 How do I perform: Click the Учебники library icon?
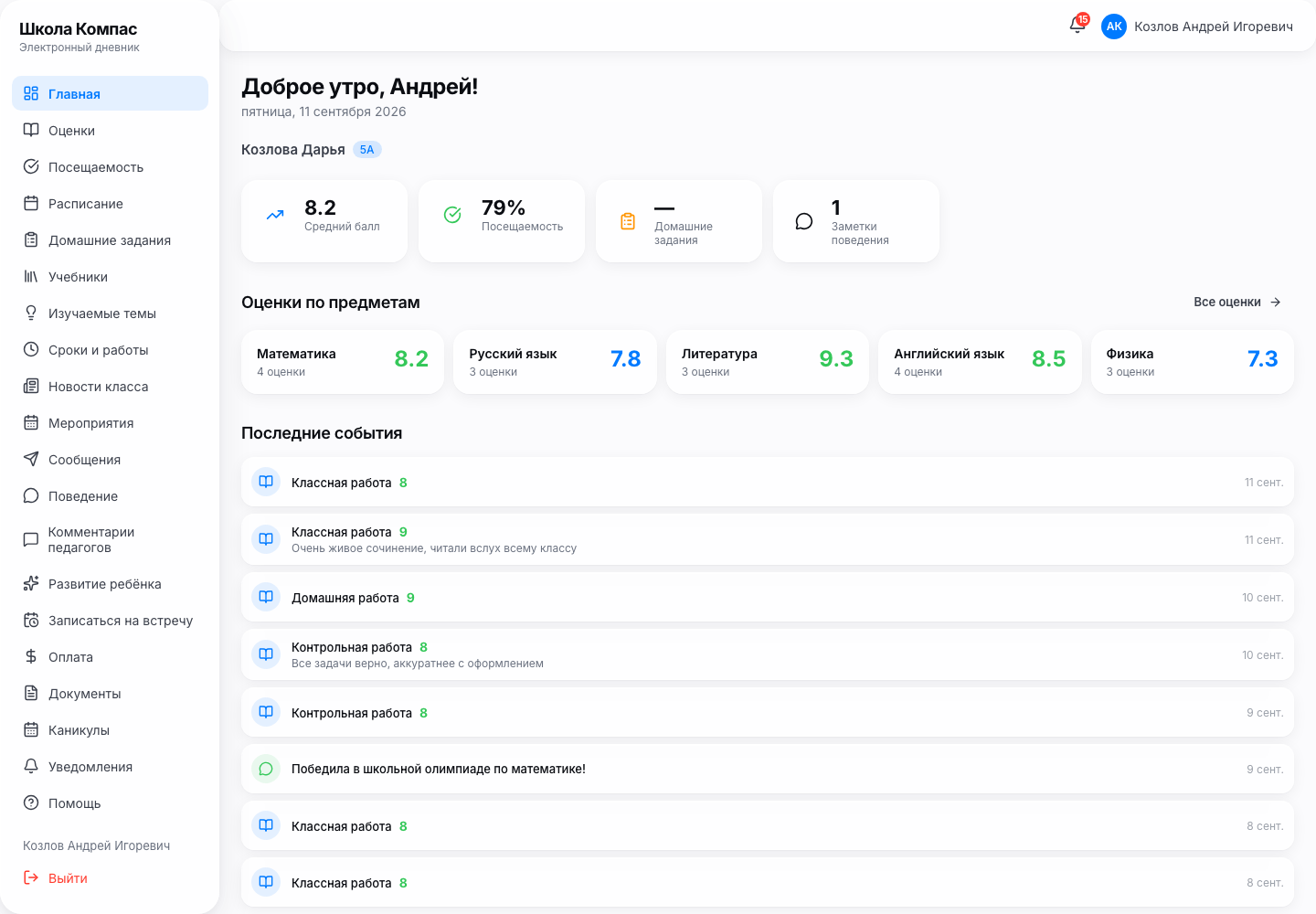click(31, 276)
